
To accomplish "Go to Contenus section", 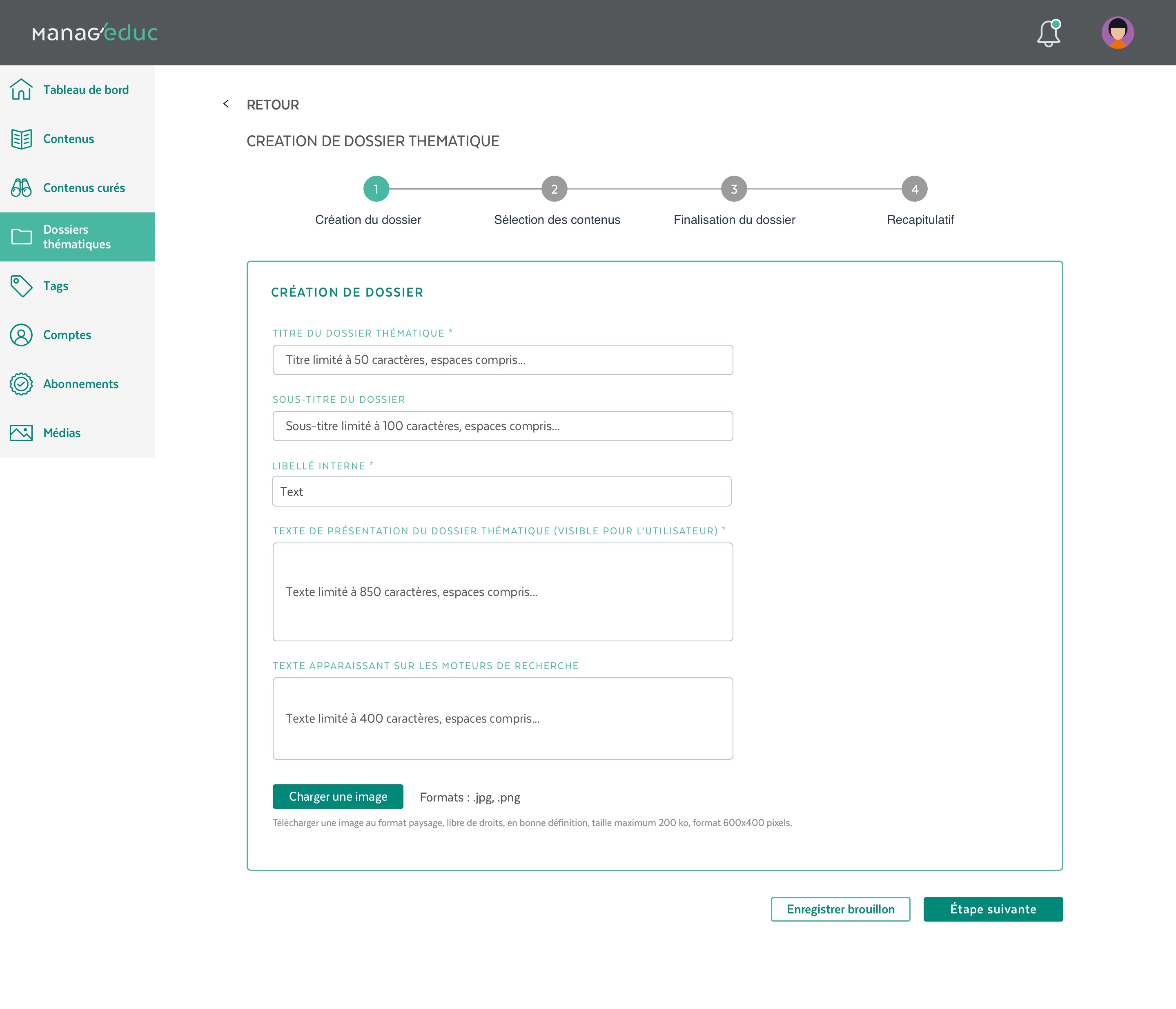I will pyautogui.click(x=78, y=139).
